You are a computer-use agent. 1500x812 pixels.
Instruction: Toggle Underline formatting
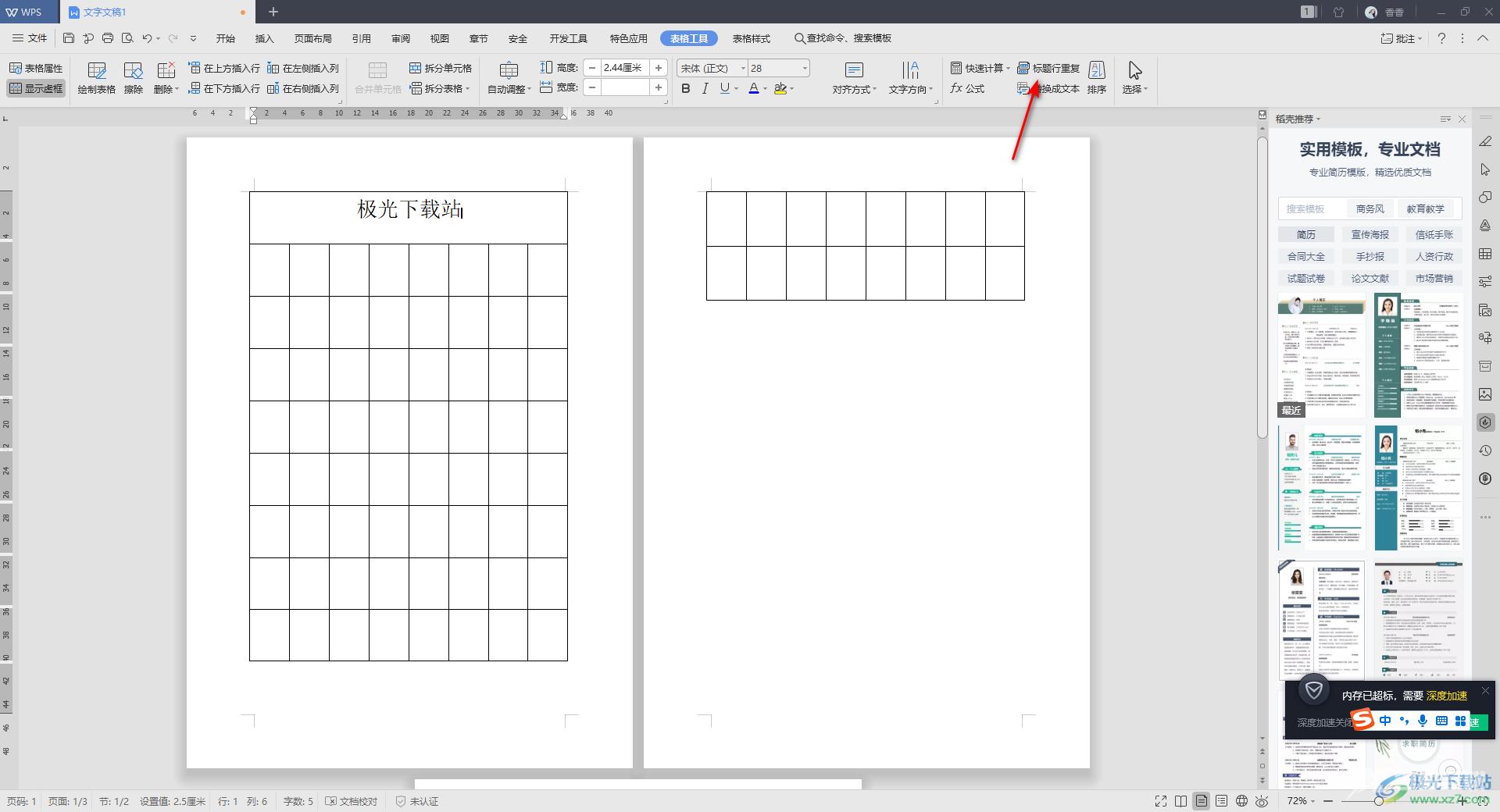coord(725,88)
